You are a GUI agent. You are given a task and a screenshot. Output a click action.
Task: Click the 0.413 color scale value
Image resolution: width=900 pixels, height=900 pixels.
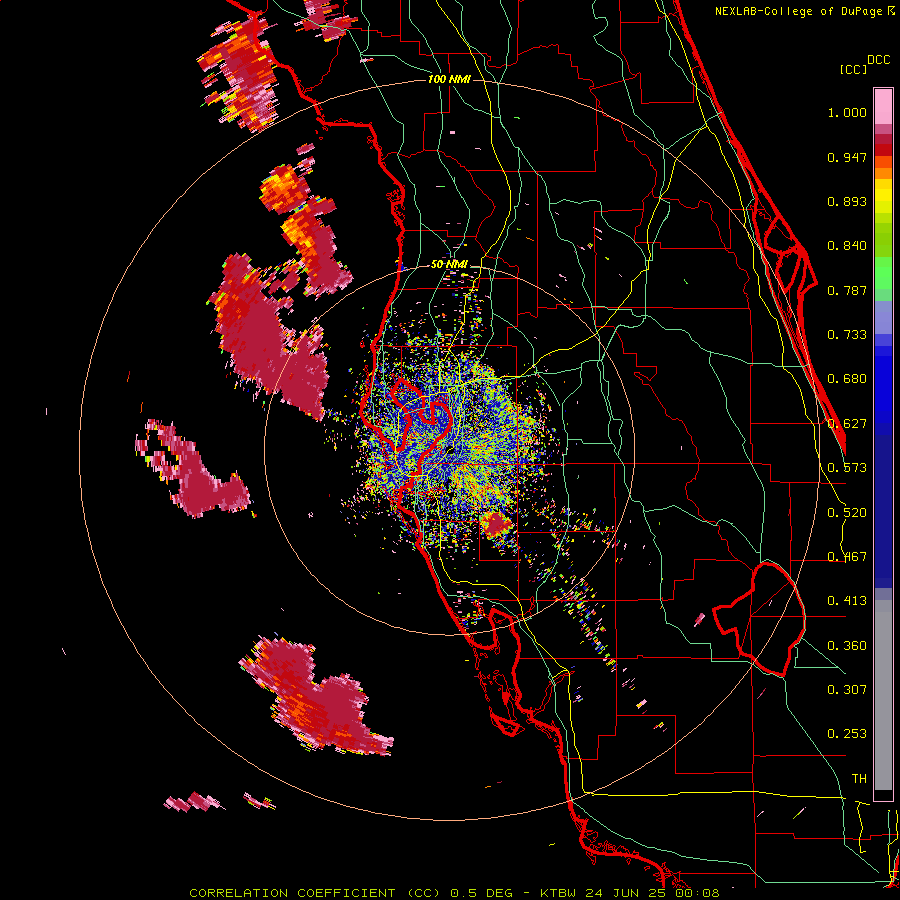tap(847, 601)
